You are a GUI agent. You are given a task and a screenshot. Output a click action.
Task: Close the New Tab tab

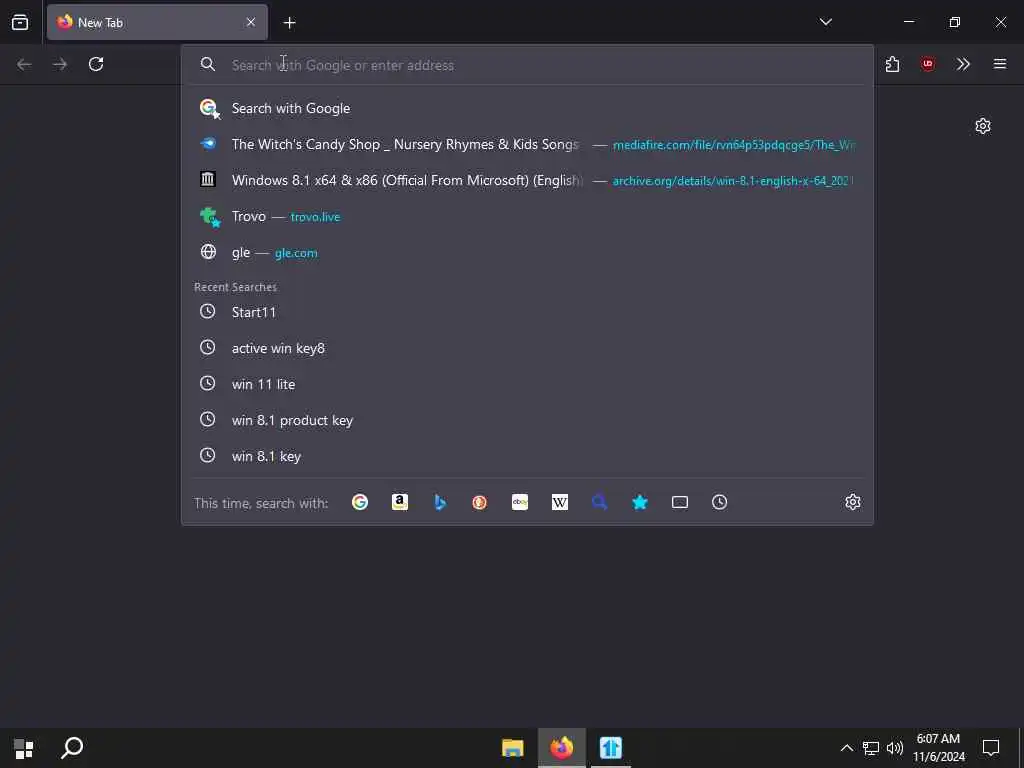[251, 22]
